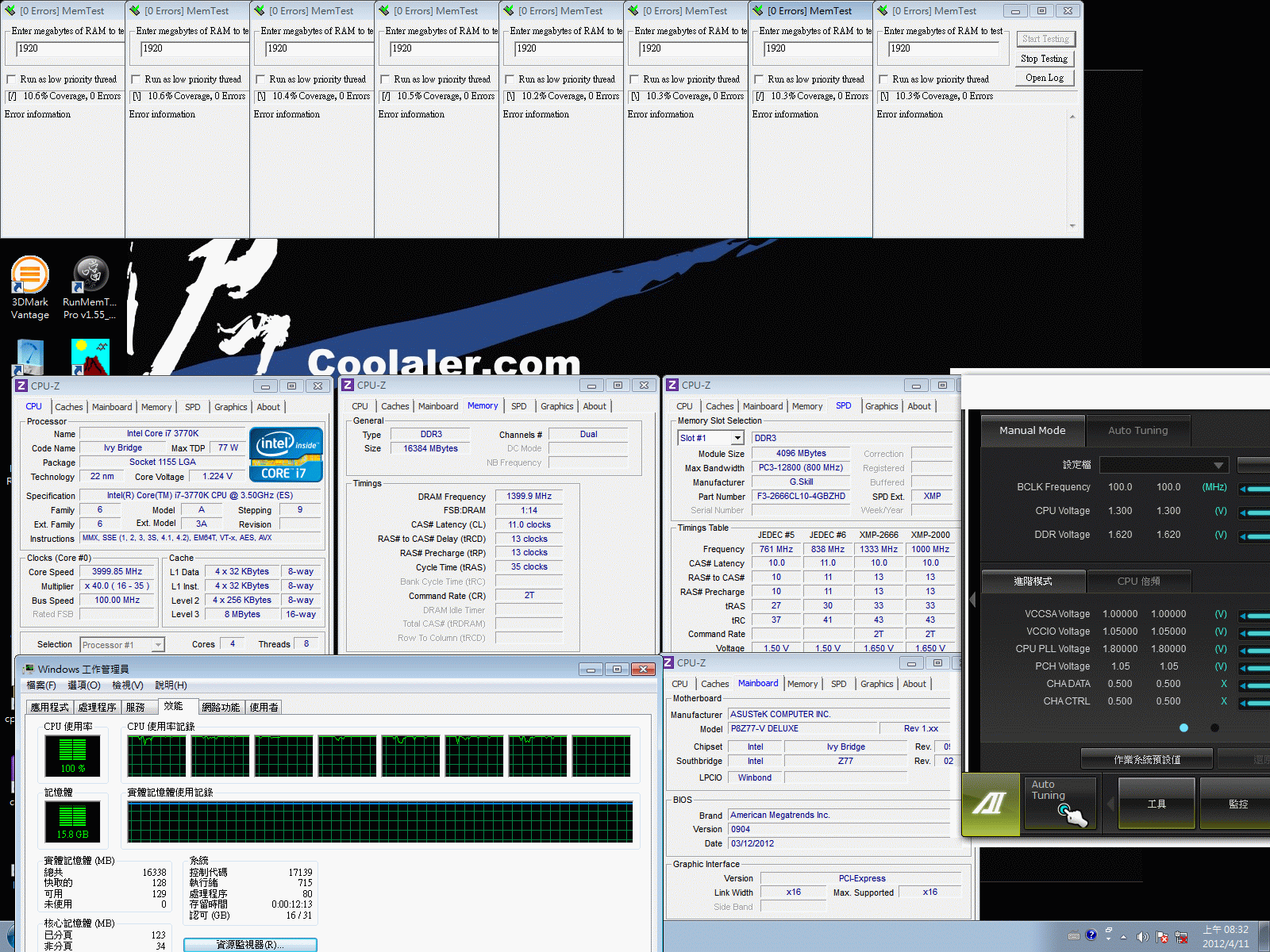The height and width of the screenshot is (952, 1270).
Task: Collapse AI Suite panel with left-edge arrow
Action: coord(972,600)
